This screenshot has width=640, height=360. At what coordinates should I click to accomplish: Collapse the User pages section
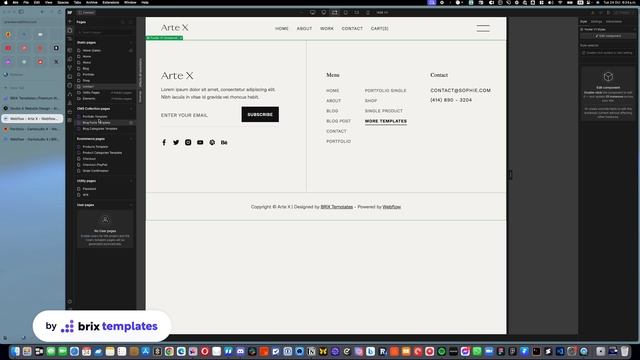coord(131,205)
